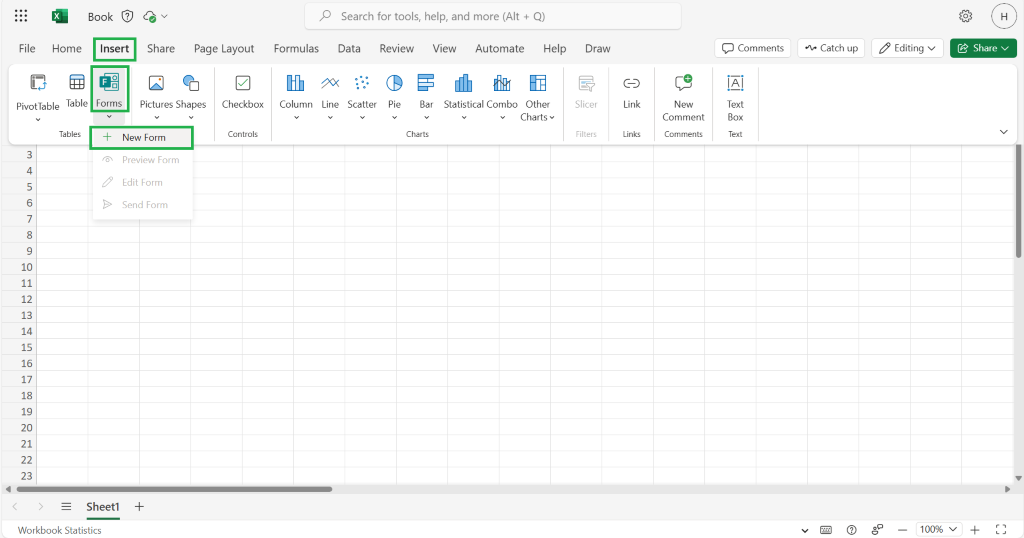Open the 100% zoom level dropdown
1024x538 pixels.
(x=938, y=530)
